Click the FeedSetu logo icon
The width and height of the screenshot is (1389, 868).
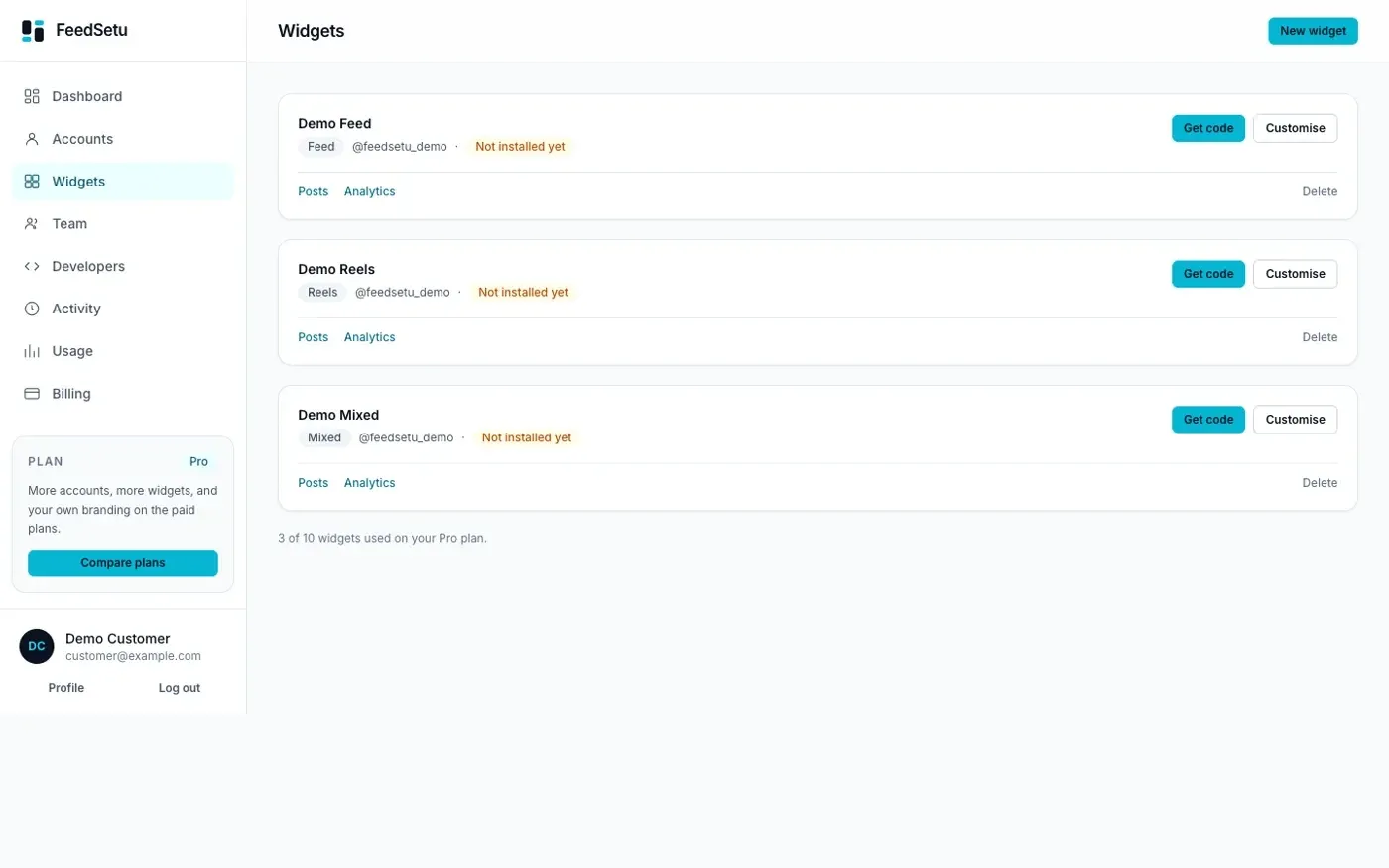33,31
